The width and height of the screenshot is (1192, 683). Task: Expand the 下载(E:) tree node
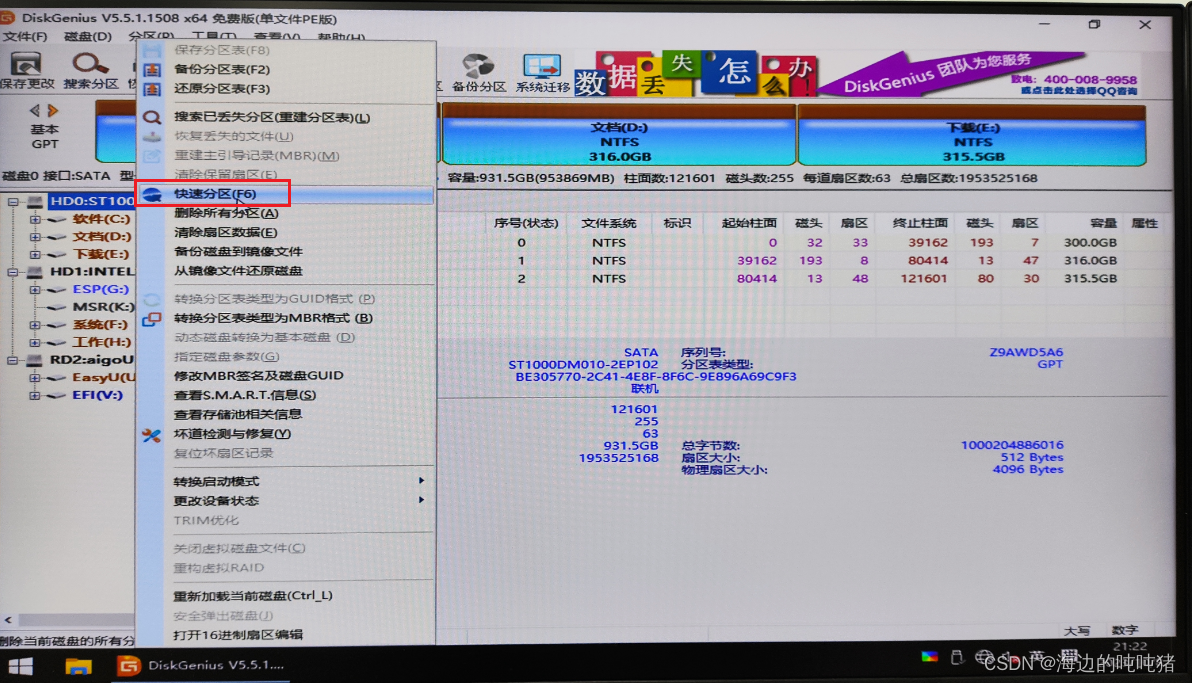[35, 254]
